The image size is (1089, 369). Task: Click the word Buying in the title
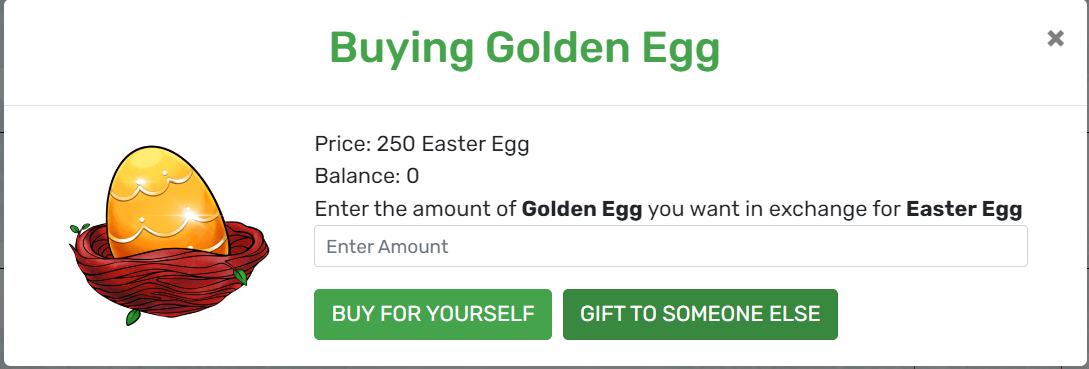tap(401, 48)
